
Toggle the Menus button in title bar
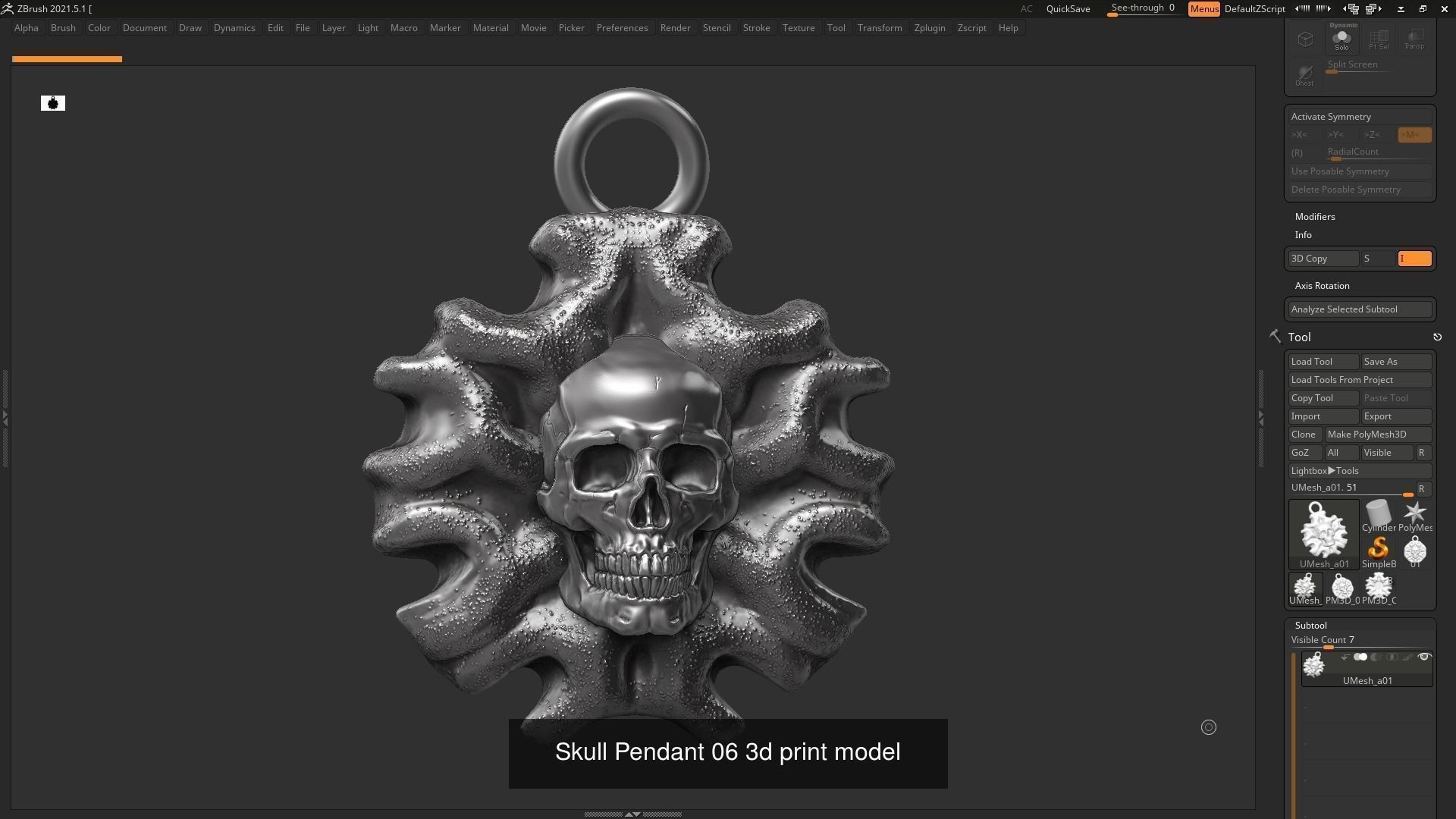(x=1204, y=9)
